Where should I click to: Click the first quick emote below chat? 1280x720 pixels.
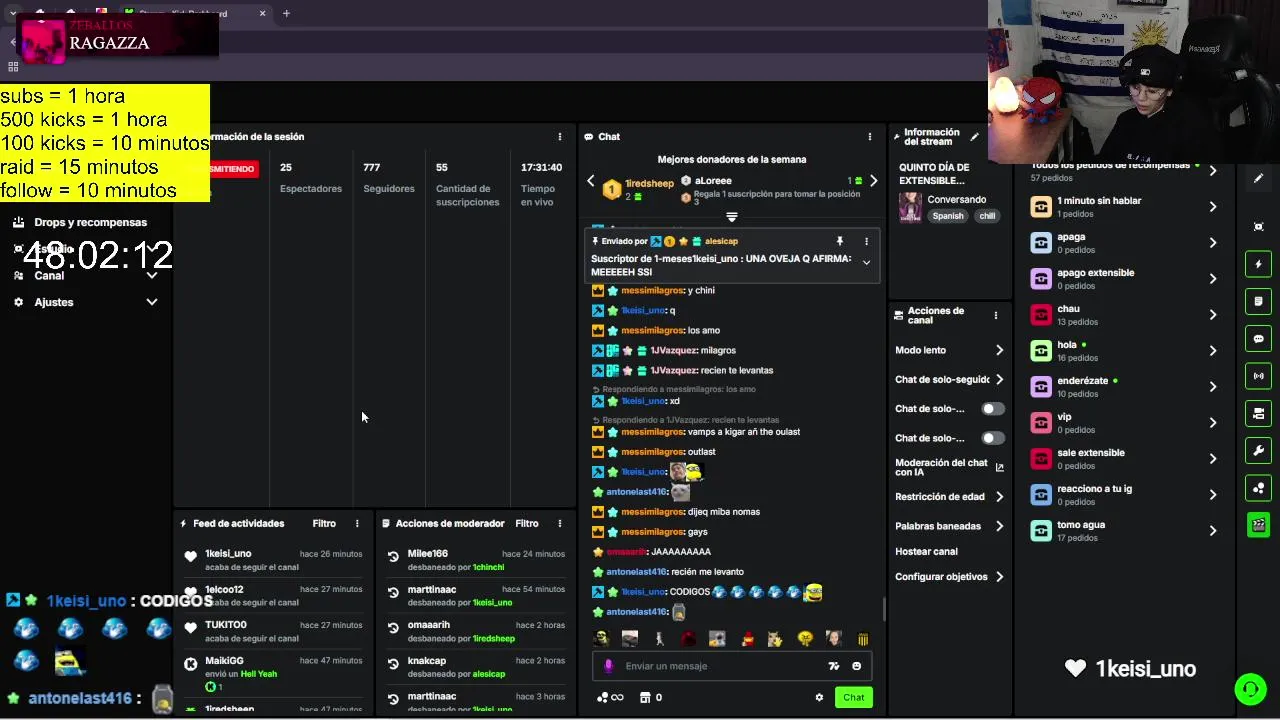click(x=601, y=639)
